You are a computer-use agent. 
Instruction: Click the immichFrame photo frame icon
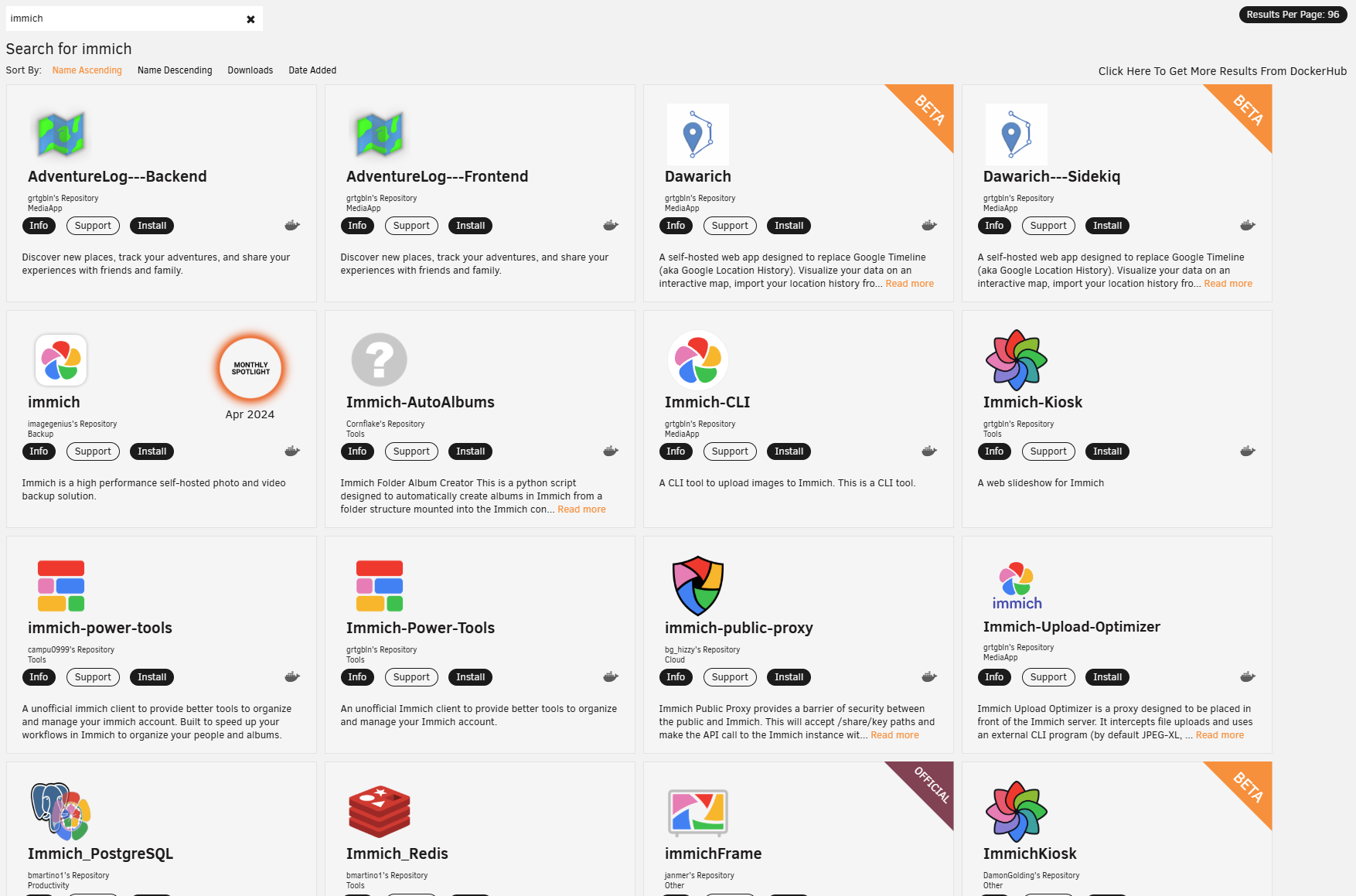pos(697,812)
